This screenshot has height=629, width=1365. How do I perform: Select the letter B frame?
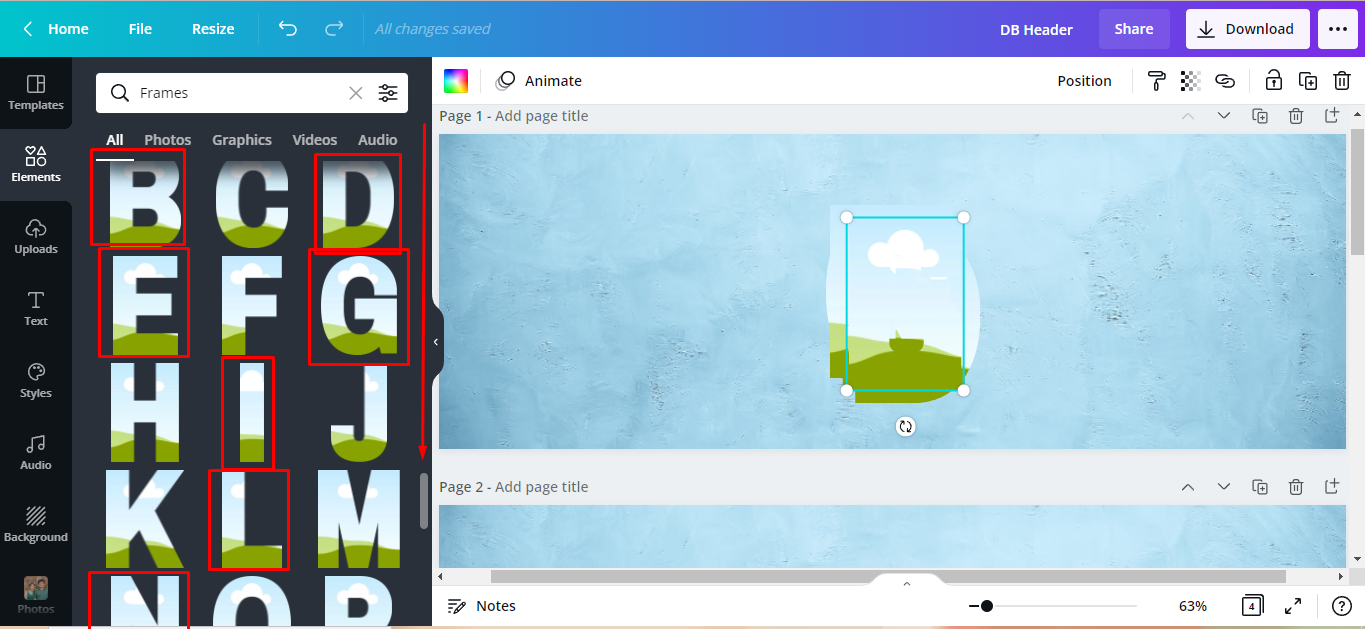144,202
